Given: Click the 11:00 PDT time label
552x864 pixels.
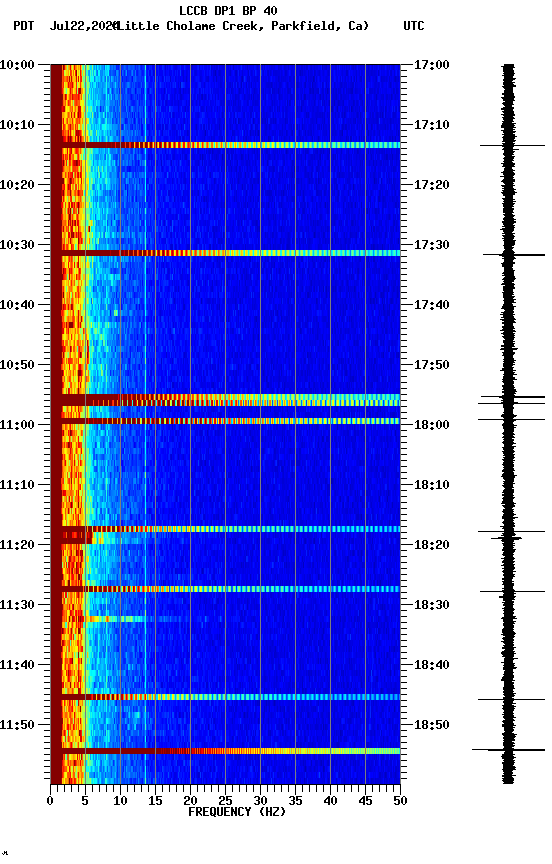Looking at the screenshot, I should (17, 425).
